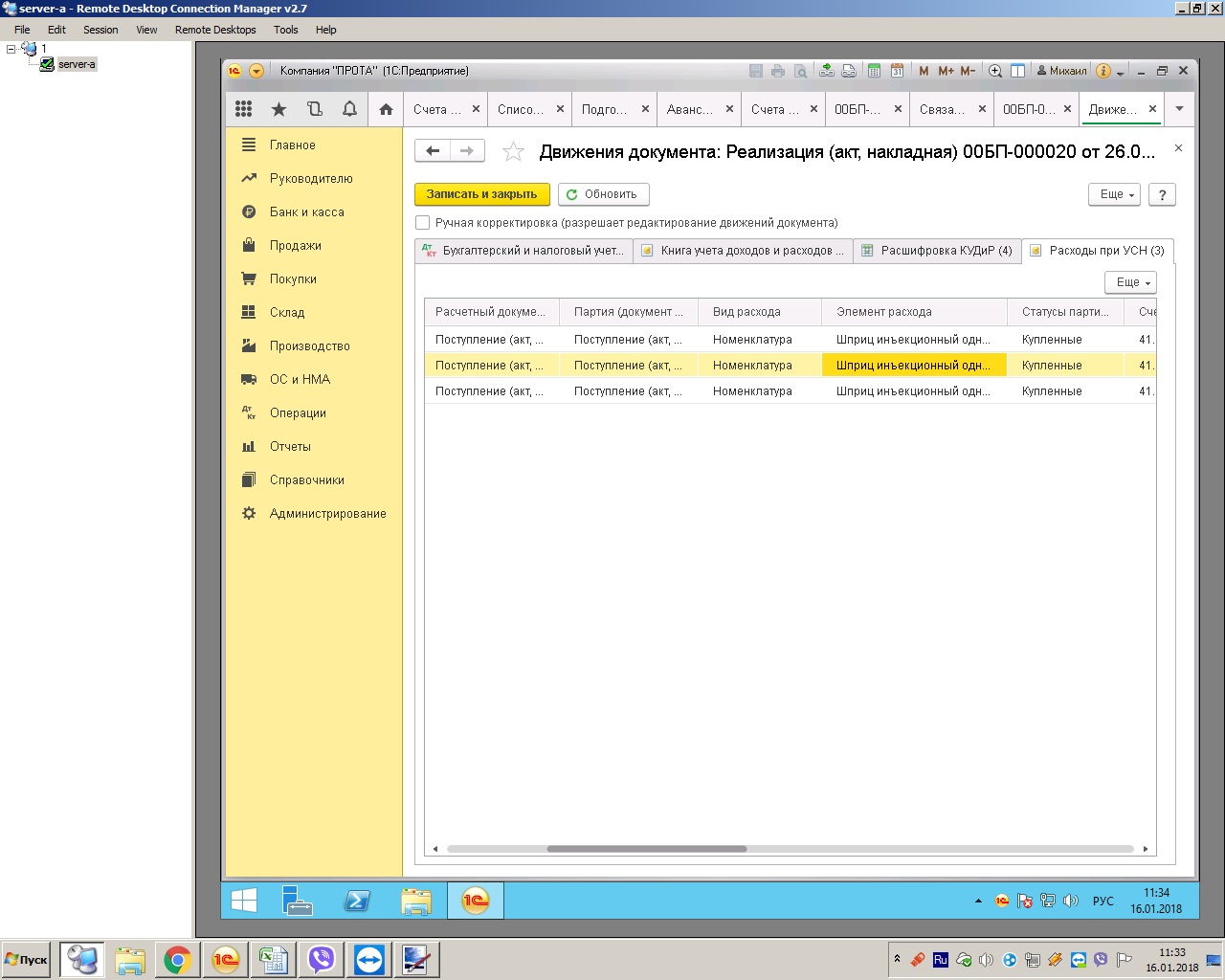The height and width of the screenshot is (980, 1225).
Task: Click the Михаил user button
Action: pos(1062,71)
